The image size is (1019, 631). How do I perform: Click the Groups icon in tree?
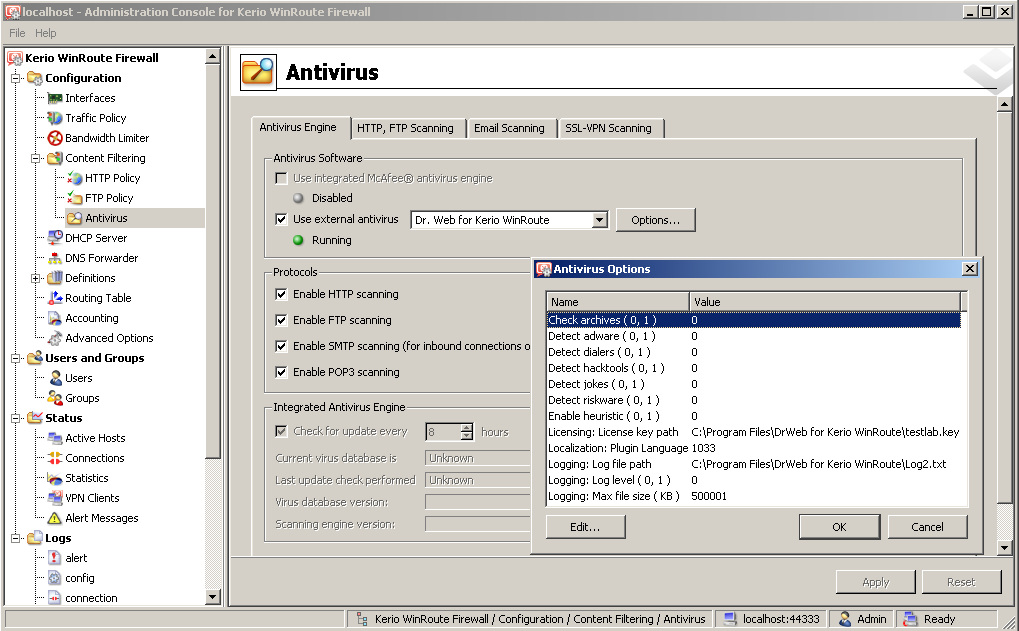pyautogui.click(x=55, y=398)
